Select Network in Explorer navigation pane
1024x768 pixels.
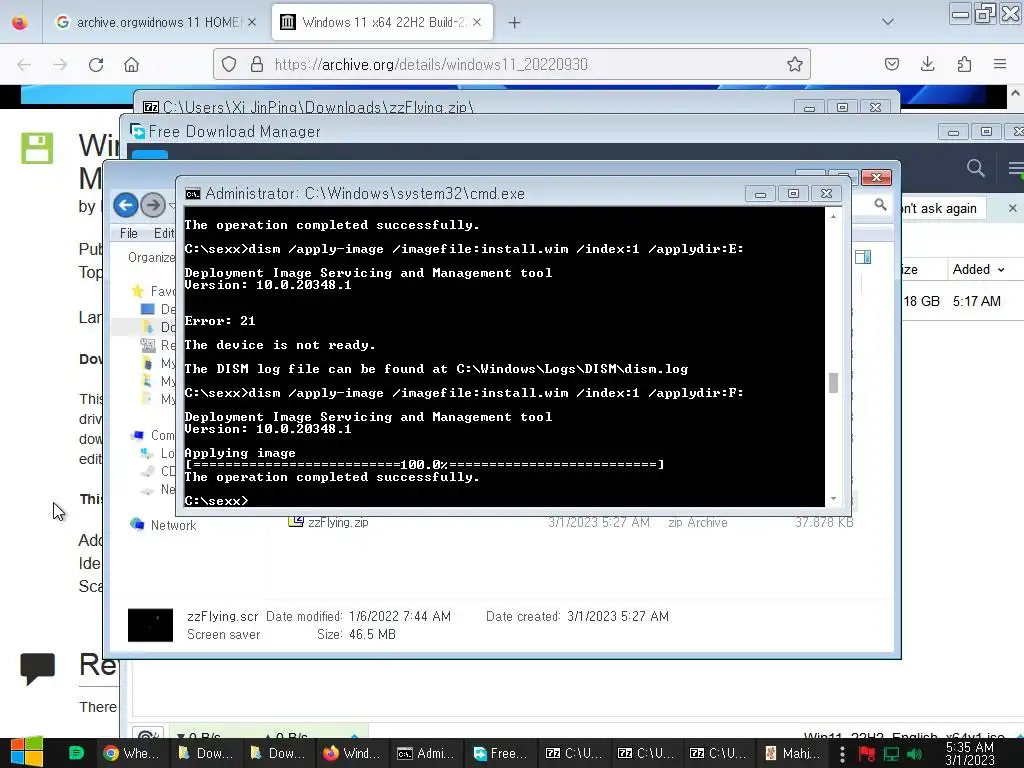coord(173,525)
